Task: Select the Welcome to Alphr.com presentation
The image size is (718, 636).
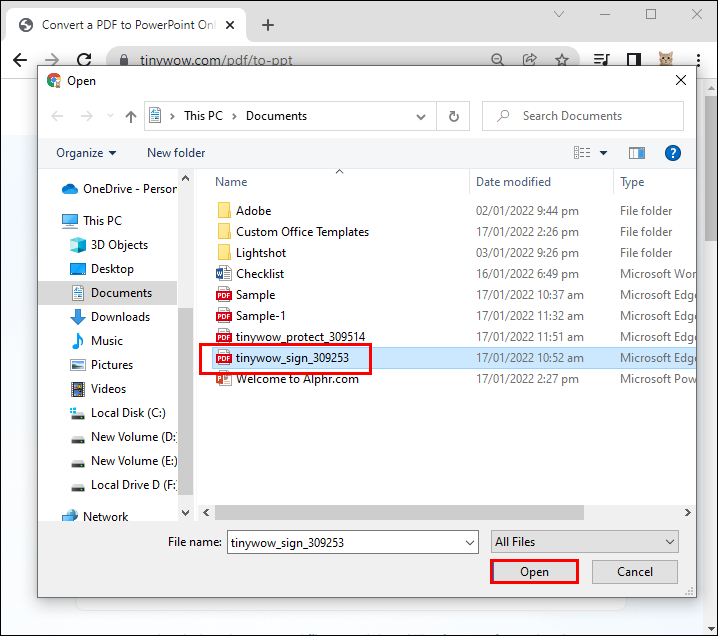Action: [288, 379]
